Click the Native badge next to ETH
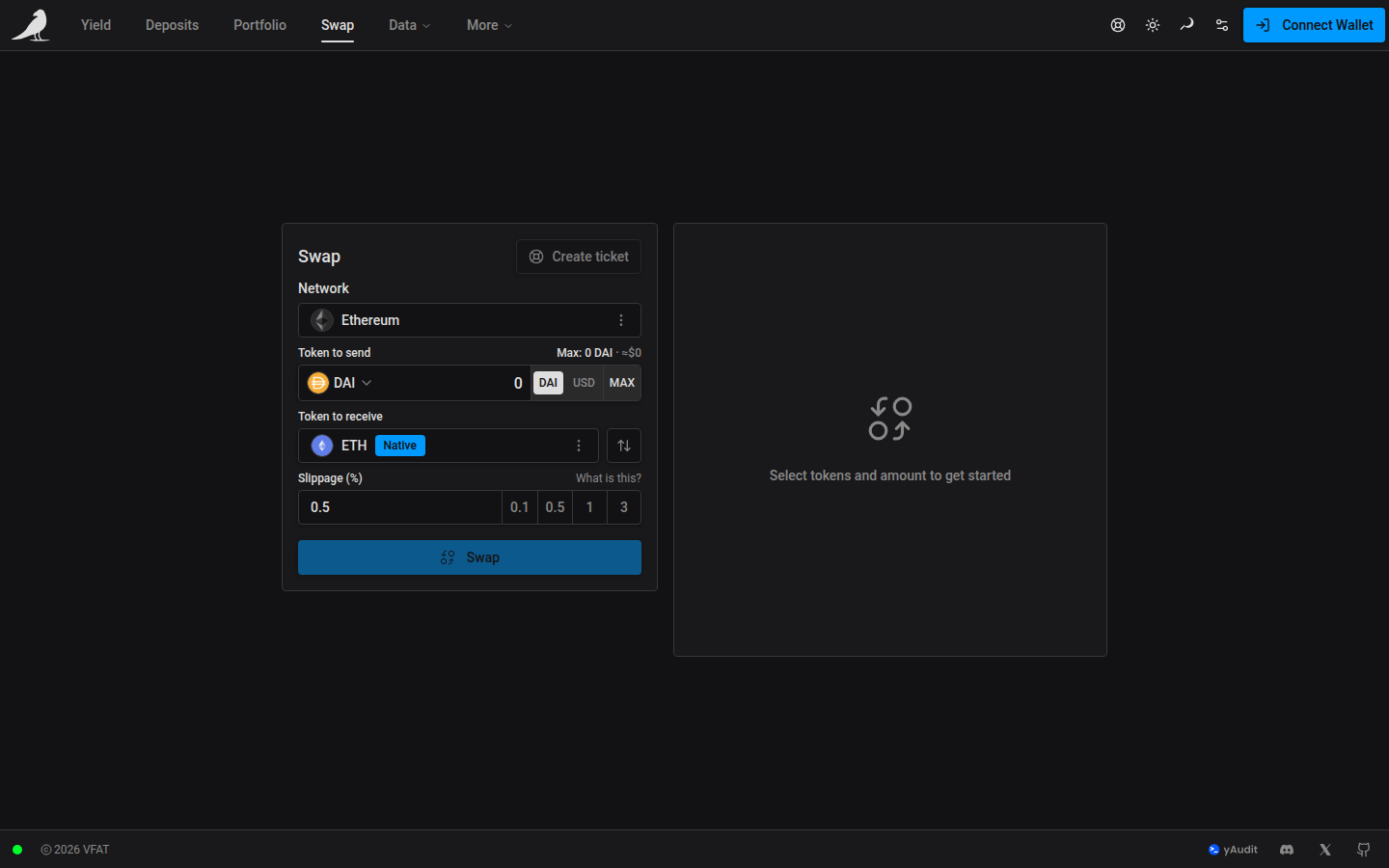 click(x=400, y=446)
